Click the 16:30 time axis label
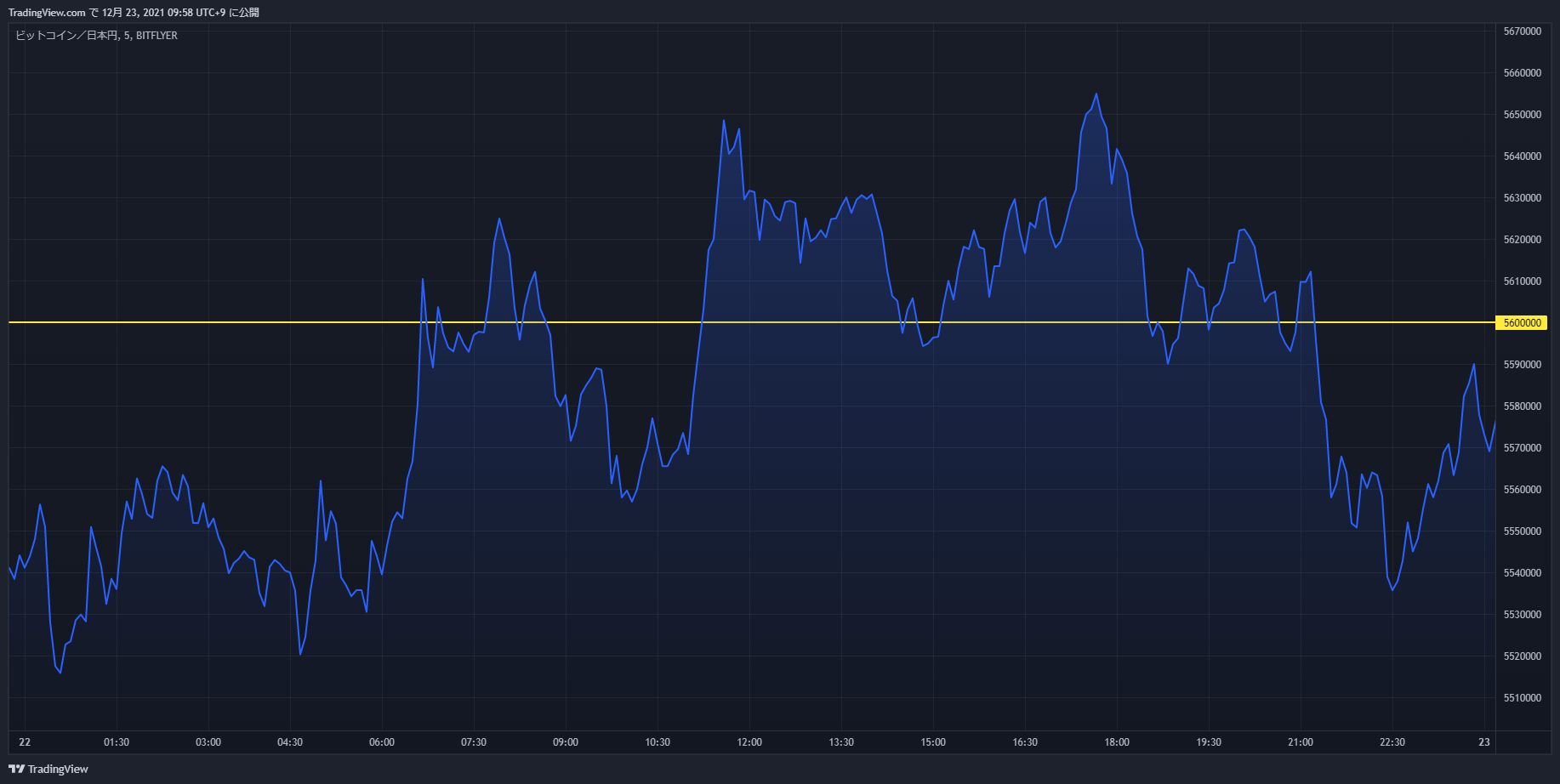This screenshot has width=1560, height=784. (1025, 742)
